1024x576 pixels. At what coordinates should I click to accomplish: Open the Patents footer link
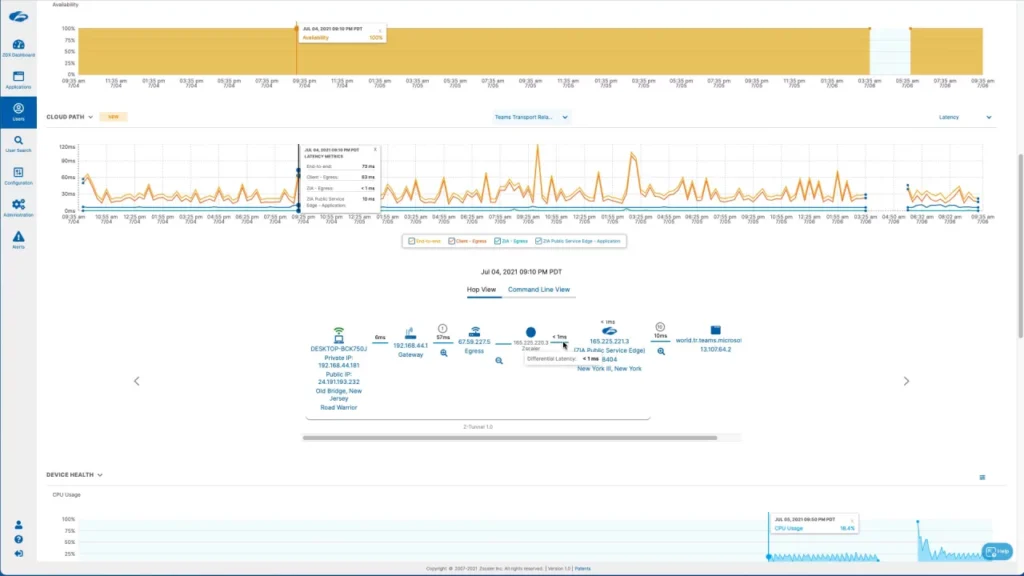[583, 568]
